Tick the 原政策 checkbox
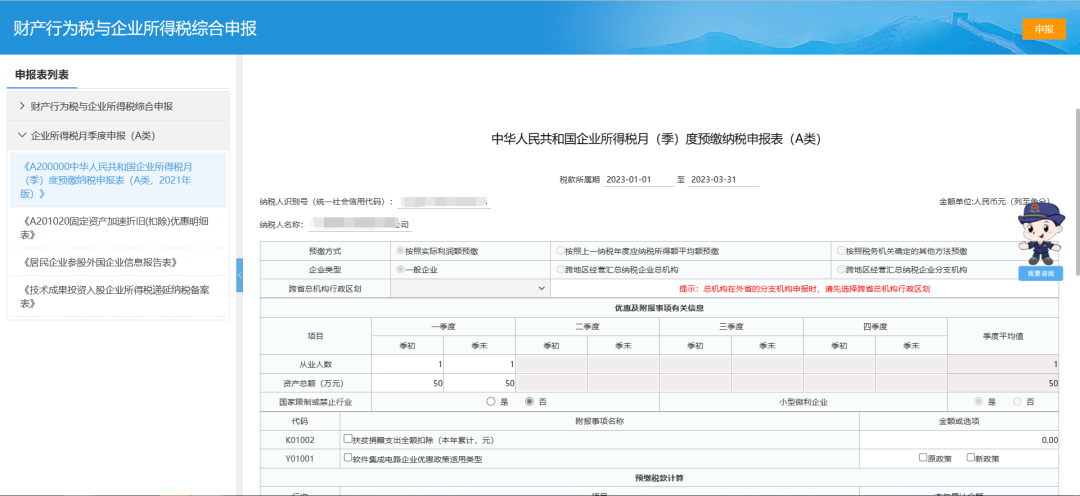This screenshot has height=496, width=1080. (923, 457)
